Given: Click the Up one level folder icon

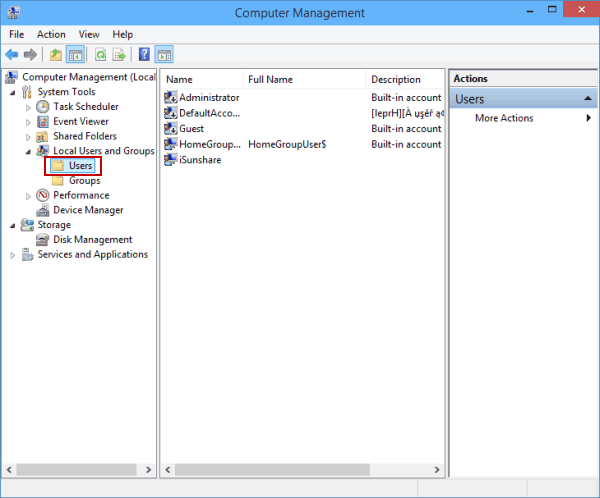Looking at the screenshot, I should (56, 55).
